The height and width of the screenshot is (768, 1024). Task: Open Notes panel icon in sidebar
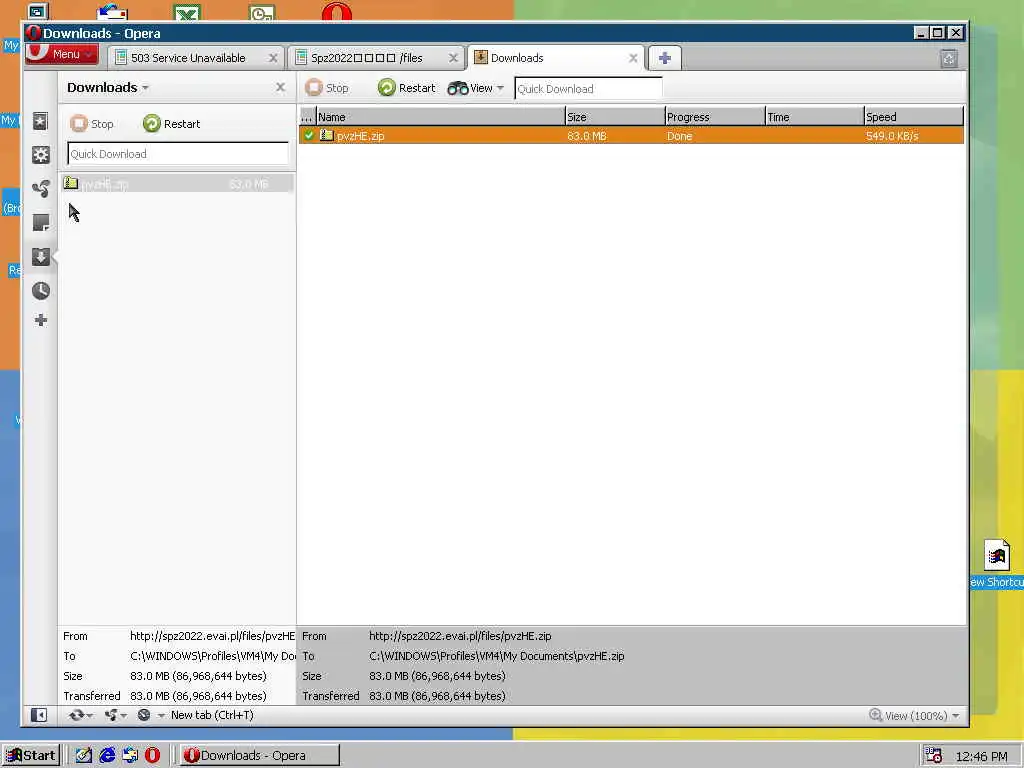pos(40,223)
